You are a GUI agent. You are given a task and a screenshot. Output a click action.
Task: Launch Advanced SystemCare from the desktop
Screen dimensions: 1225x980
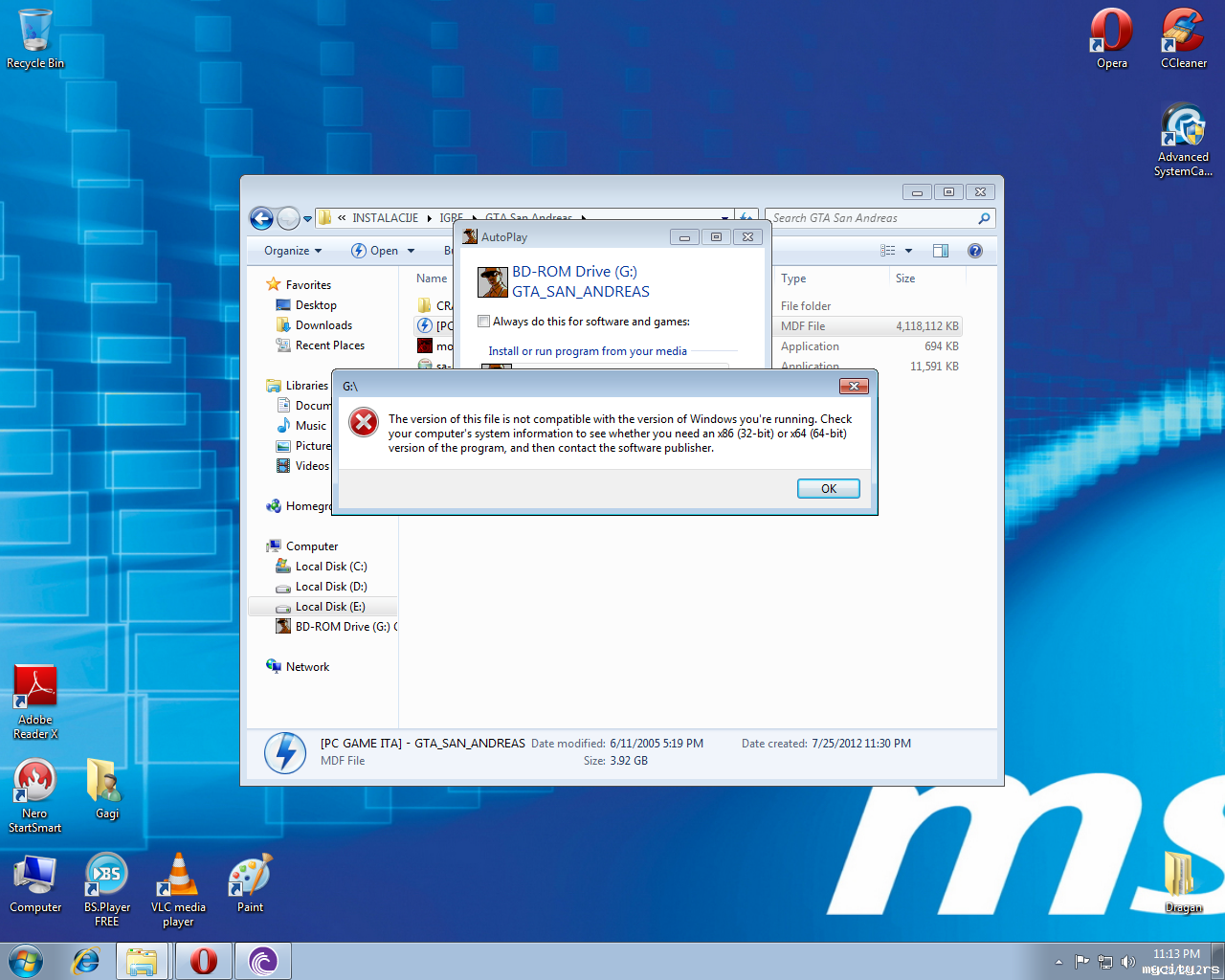pyautogui.click(x=1184, y=140)
